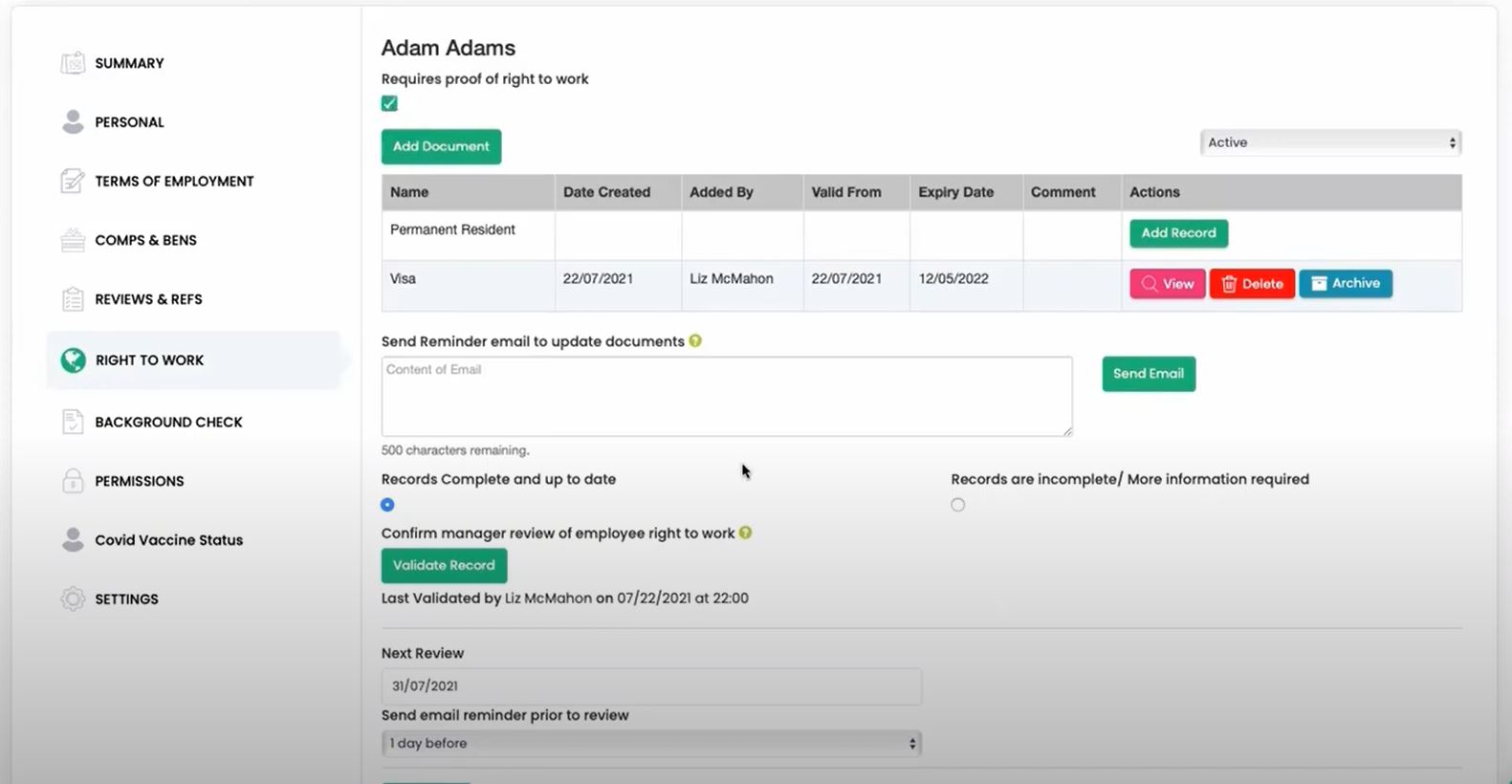The height and width of the screenshot is (784, 1512).
Task: Click the Permissions padlock icon
Action: coord(73,481)
